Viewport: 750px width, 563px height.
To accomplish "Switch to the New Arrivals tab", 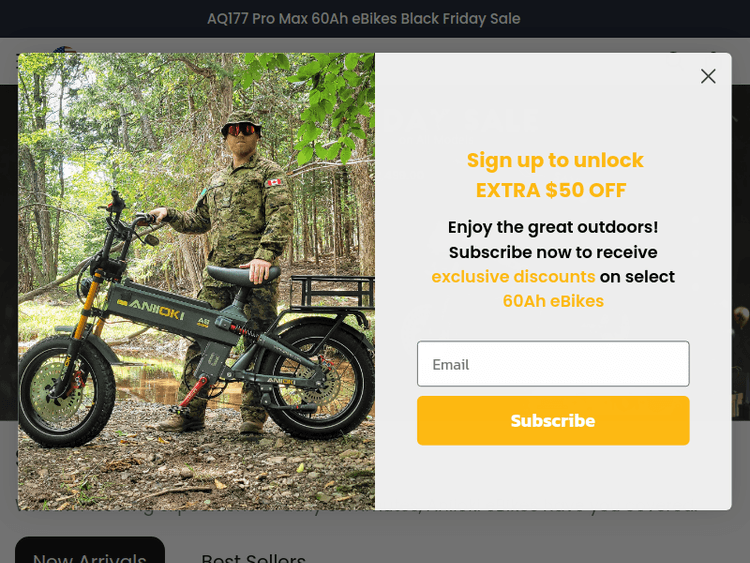I will click(90, 553).
